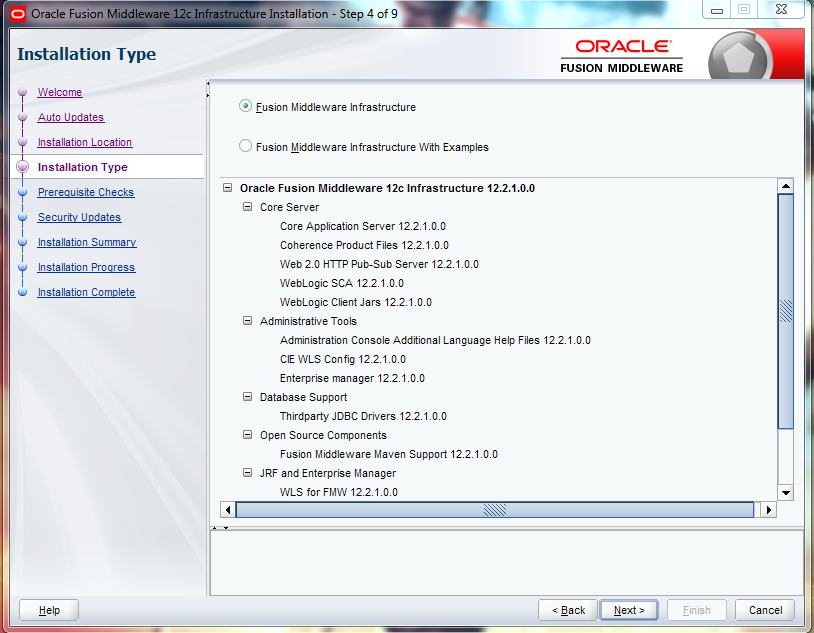Image resolution: width=814 pixels, height=633 pixels.
Task: Collapse the JRF and Enterprise Manager node
Action: tap(248, 473)
